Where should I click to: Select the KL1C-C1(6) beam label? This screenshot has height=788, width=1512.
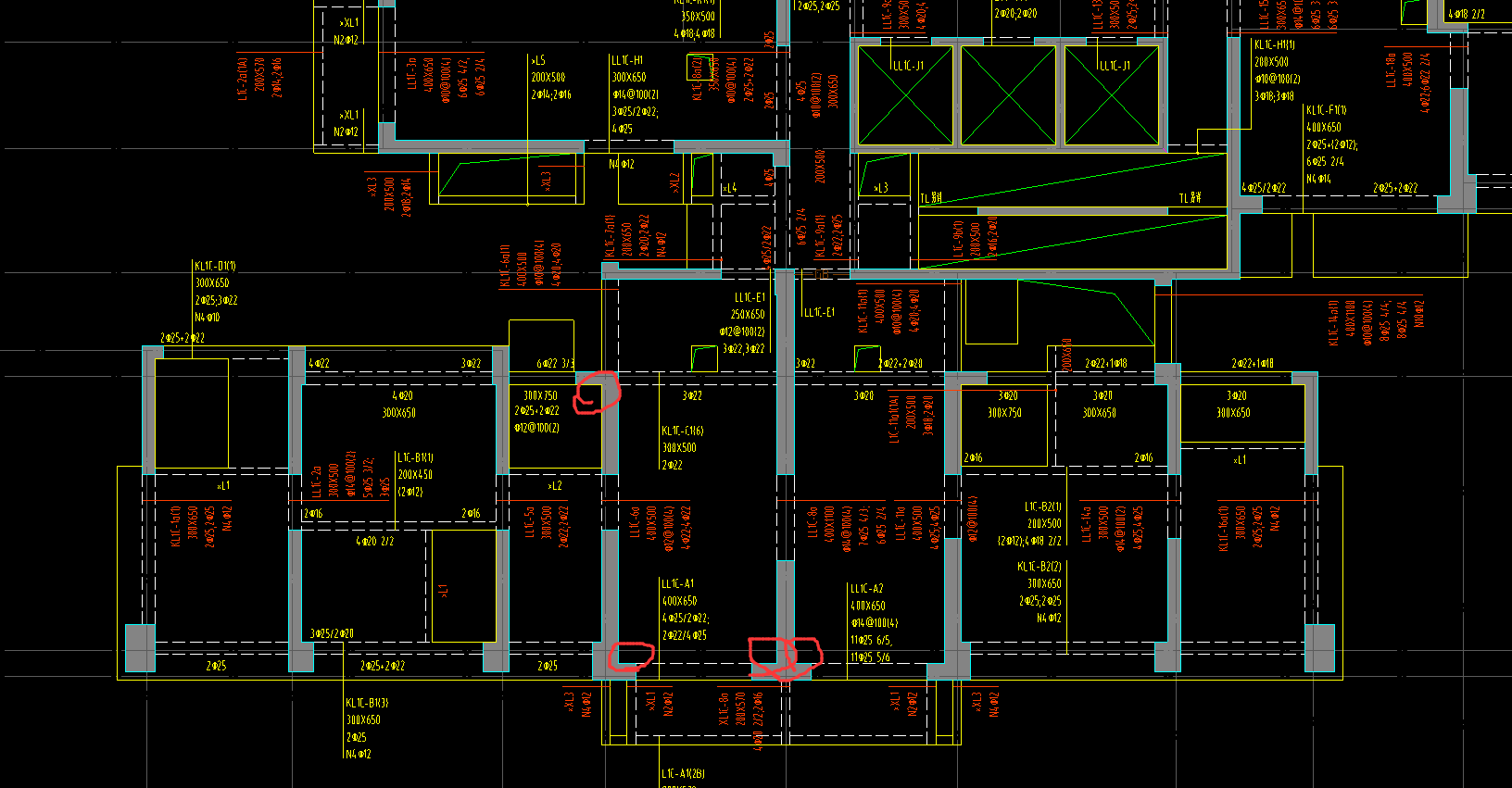pyautogui.click(x=683, y=431)
